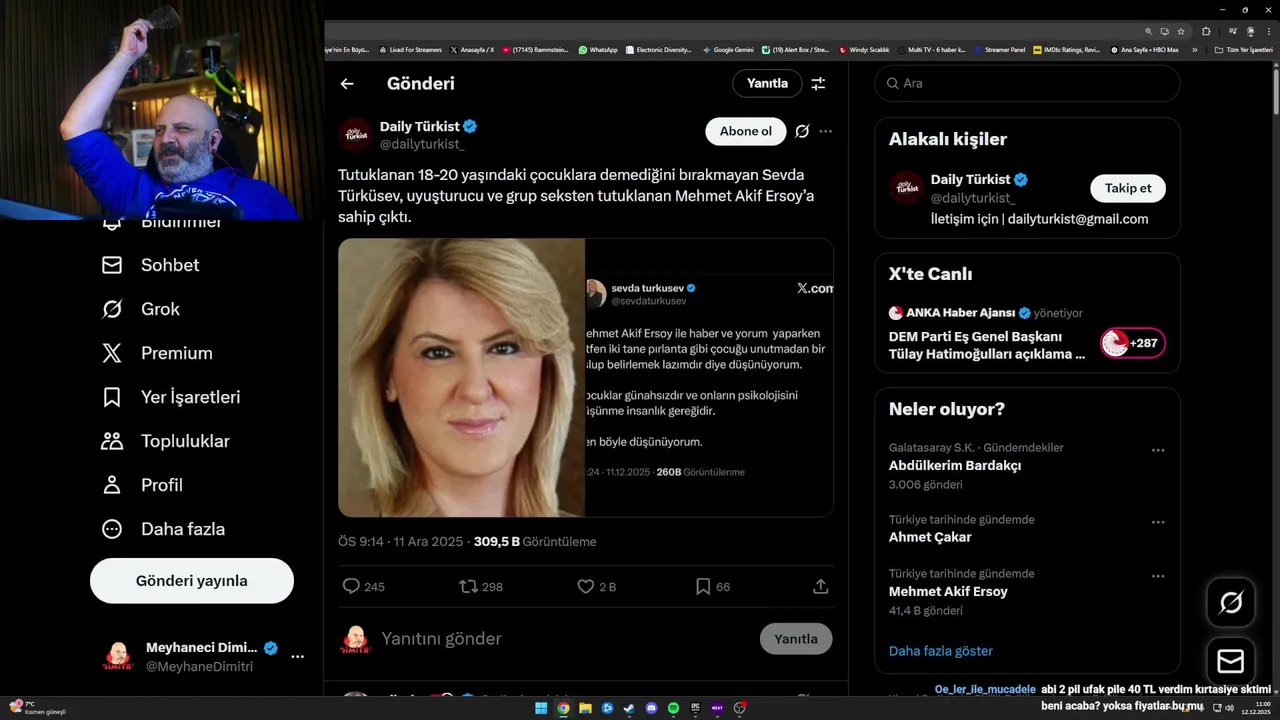
Task: Open Grok from the sidebar
Action: tap(141, 309)
